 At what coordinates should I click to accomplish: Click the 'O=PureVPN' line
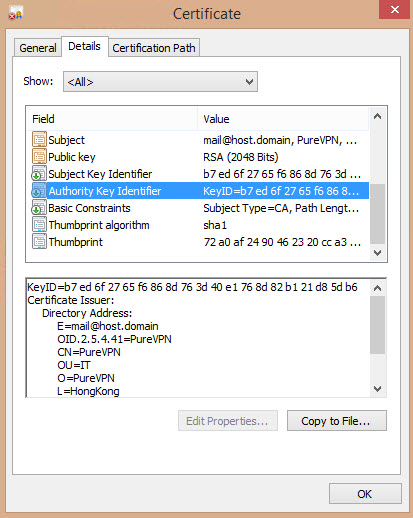[86, 378]
